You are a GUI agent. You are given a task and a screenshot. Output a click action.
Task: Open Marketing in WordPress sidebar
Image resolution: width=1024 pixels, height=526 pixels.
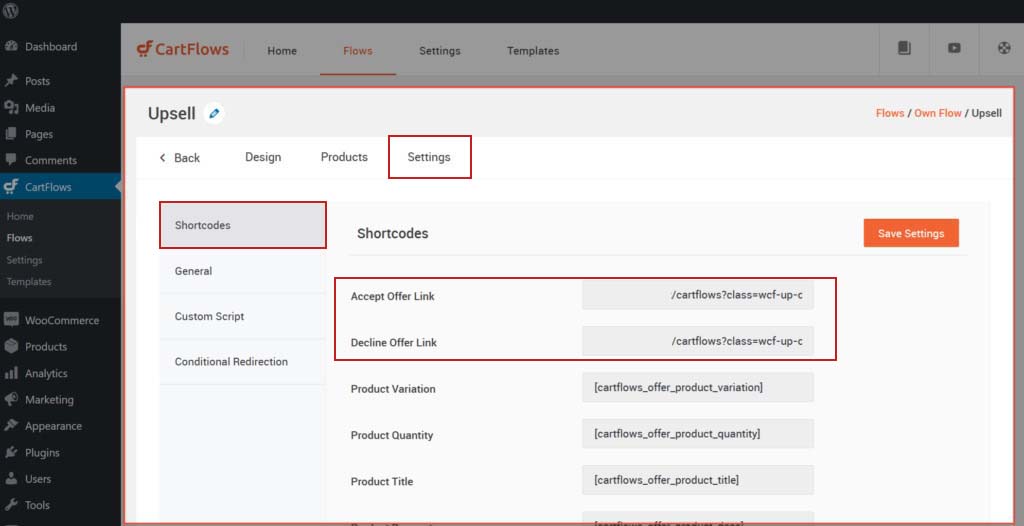coord(49,399)
